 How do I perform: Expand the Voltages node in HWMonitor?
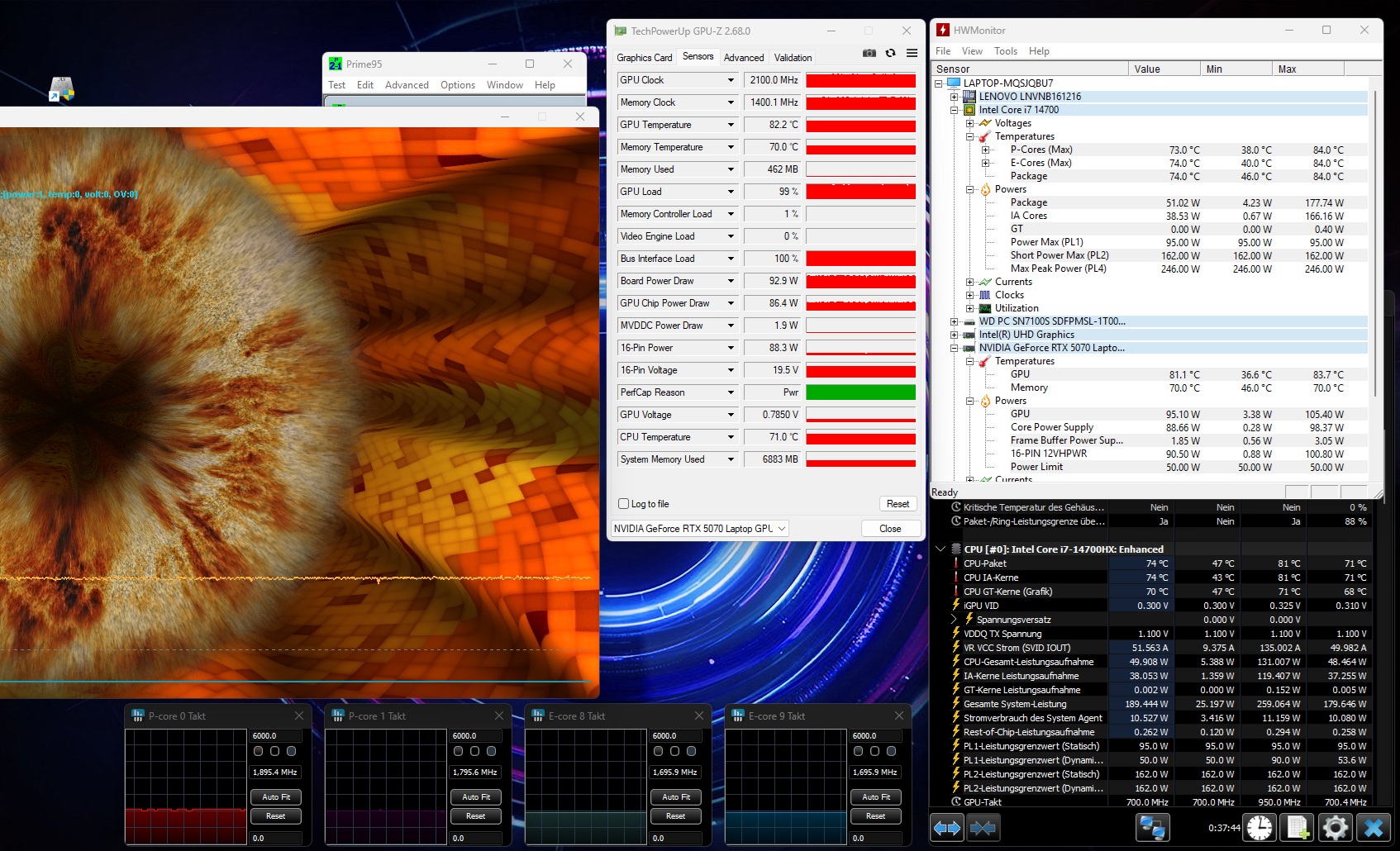[x=970, y=123]
